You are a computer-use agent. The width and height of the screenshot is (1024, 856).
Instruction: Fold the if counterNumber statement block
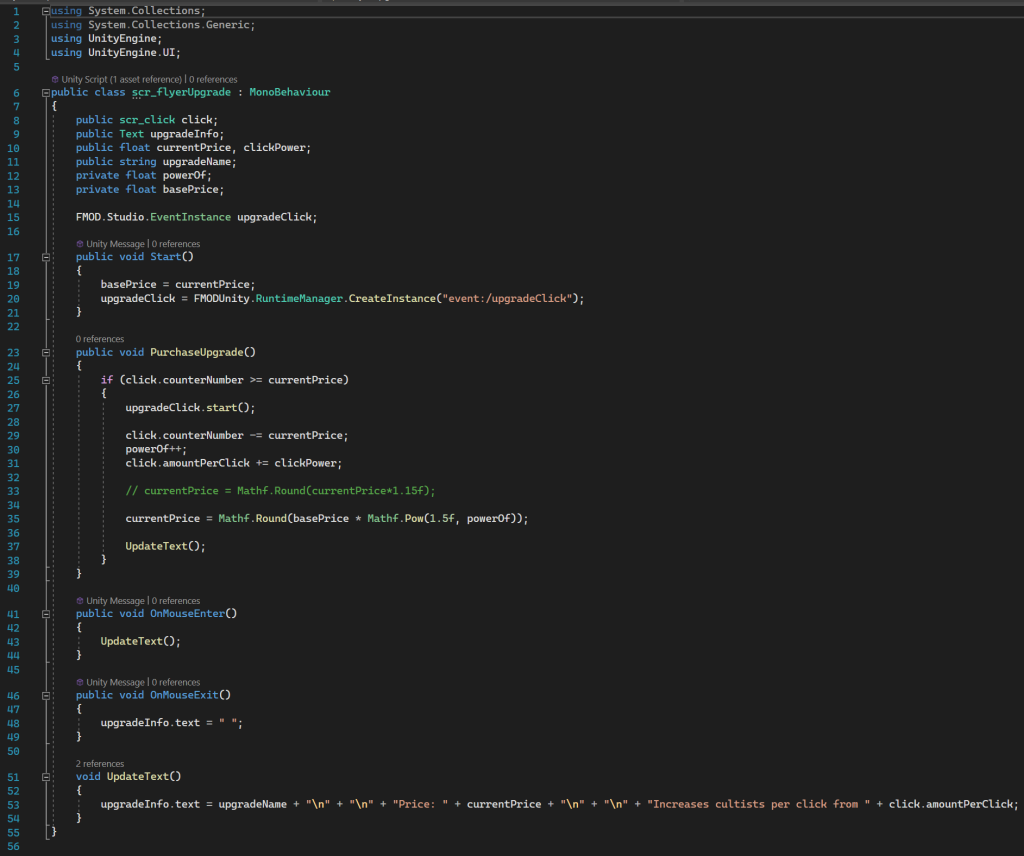pyautogui.click(x=46, y=380)
